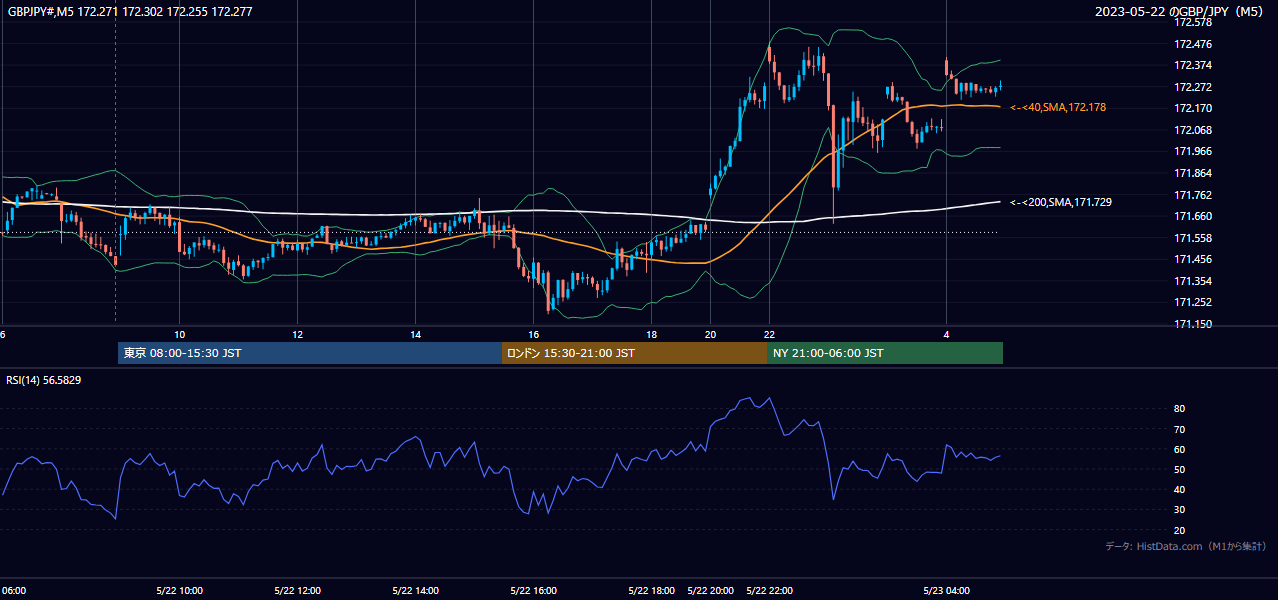Screen dimensions: 1278x600
Task: Click the 06:00 time label under the RSI pane
Action: coord(13,590)
